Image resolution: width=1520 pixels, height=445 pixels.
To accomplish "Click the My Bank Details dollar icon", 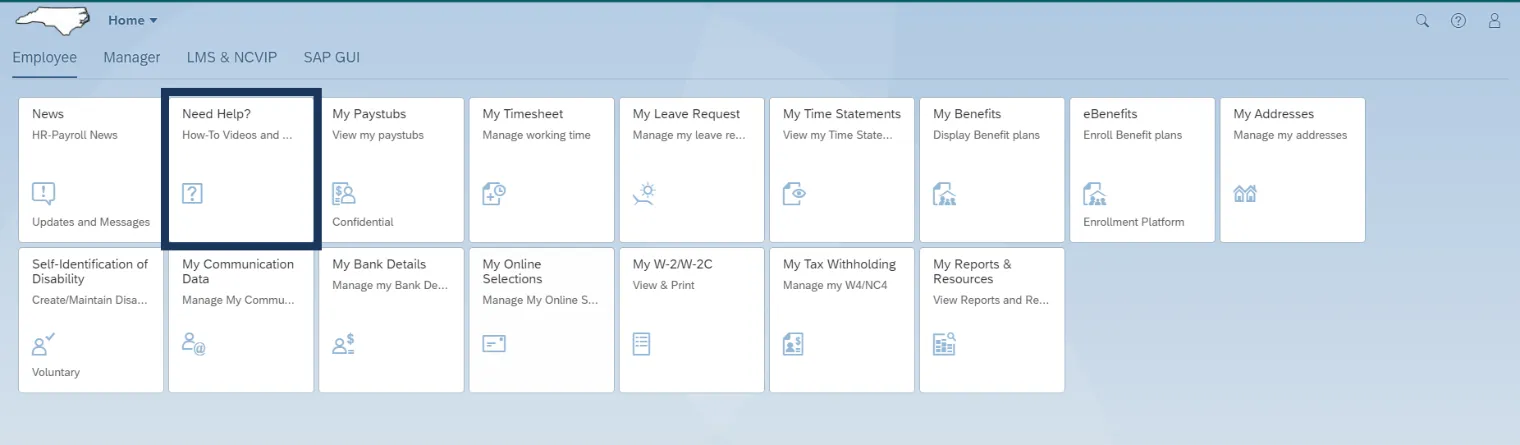I will (x=343, y=344).
